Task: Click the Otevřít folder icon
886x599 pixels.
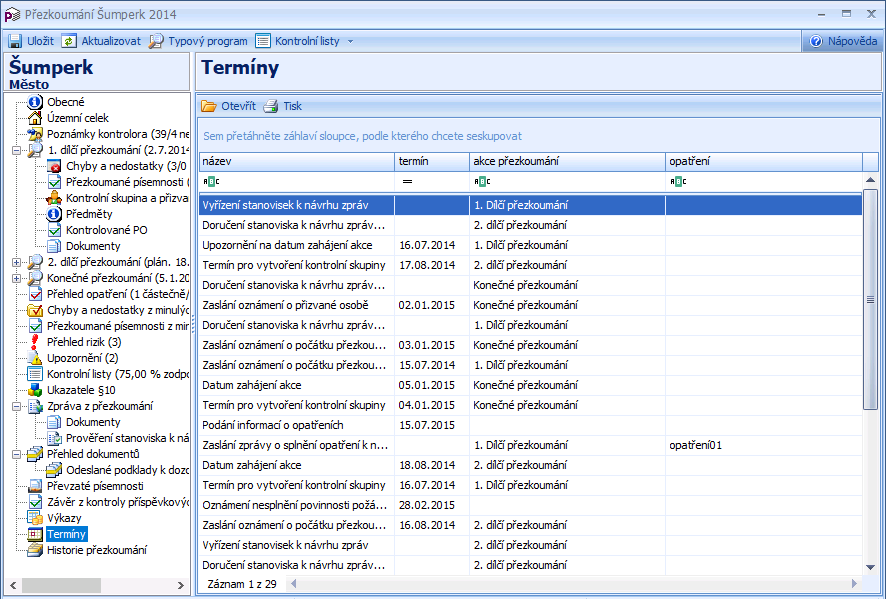Action: [x=209, y=106]
